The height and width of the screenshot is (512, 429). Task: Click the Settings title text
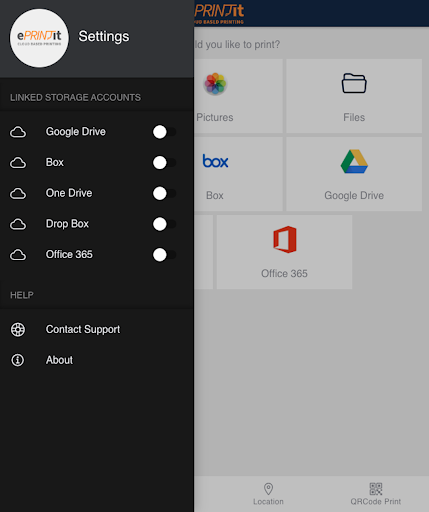click(x=104, y=36)
